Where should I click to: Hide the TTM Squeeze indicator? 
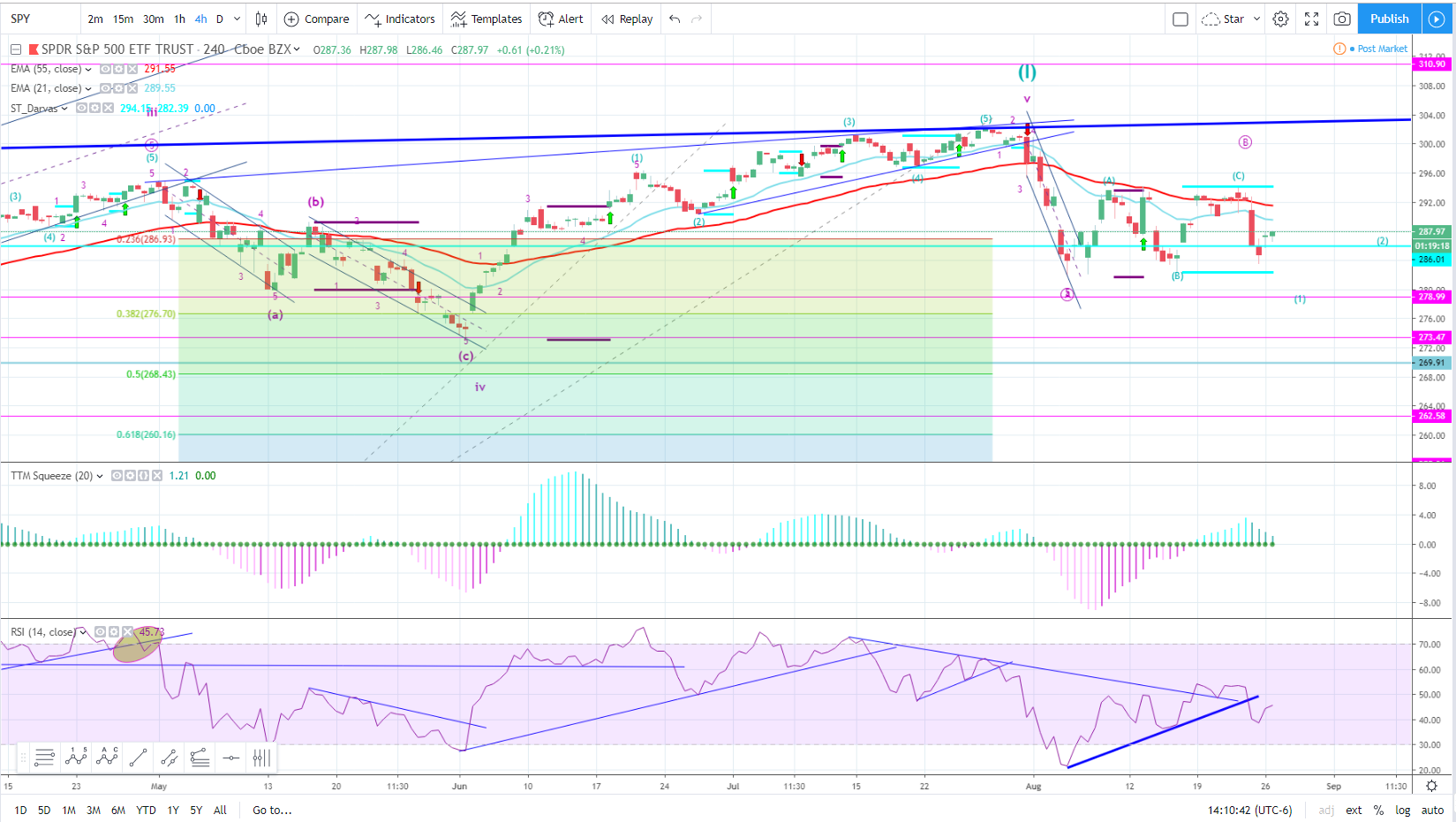click(x=117, y=475)
